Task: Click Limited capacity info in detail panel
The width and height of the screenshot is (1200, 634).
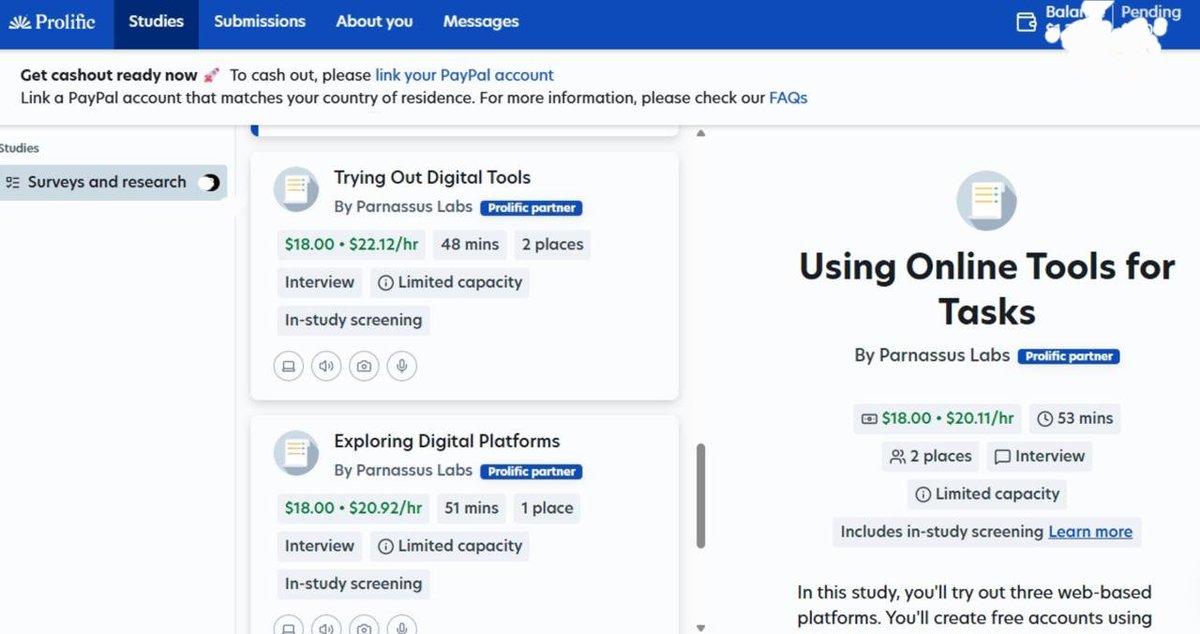Action: pos(987,494)
